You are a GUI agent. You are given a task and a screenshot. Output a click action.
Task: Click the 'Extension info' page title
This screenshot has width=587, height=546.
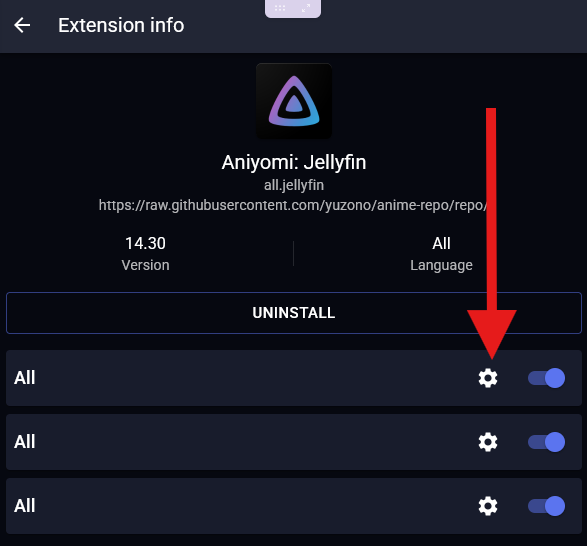pos(121,25)
